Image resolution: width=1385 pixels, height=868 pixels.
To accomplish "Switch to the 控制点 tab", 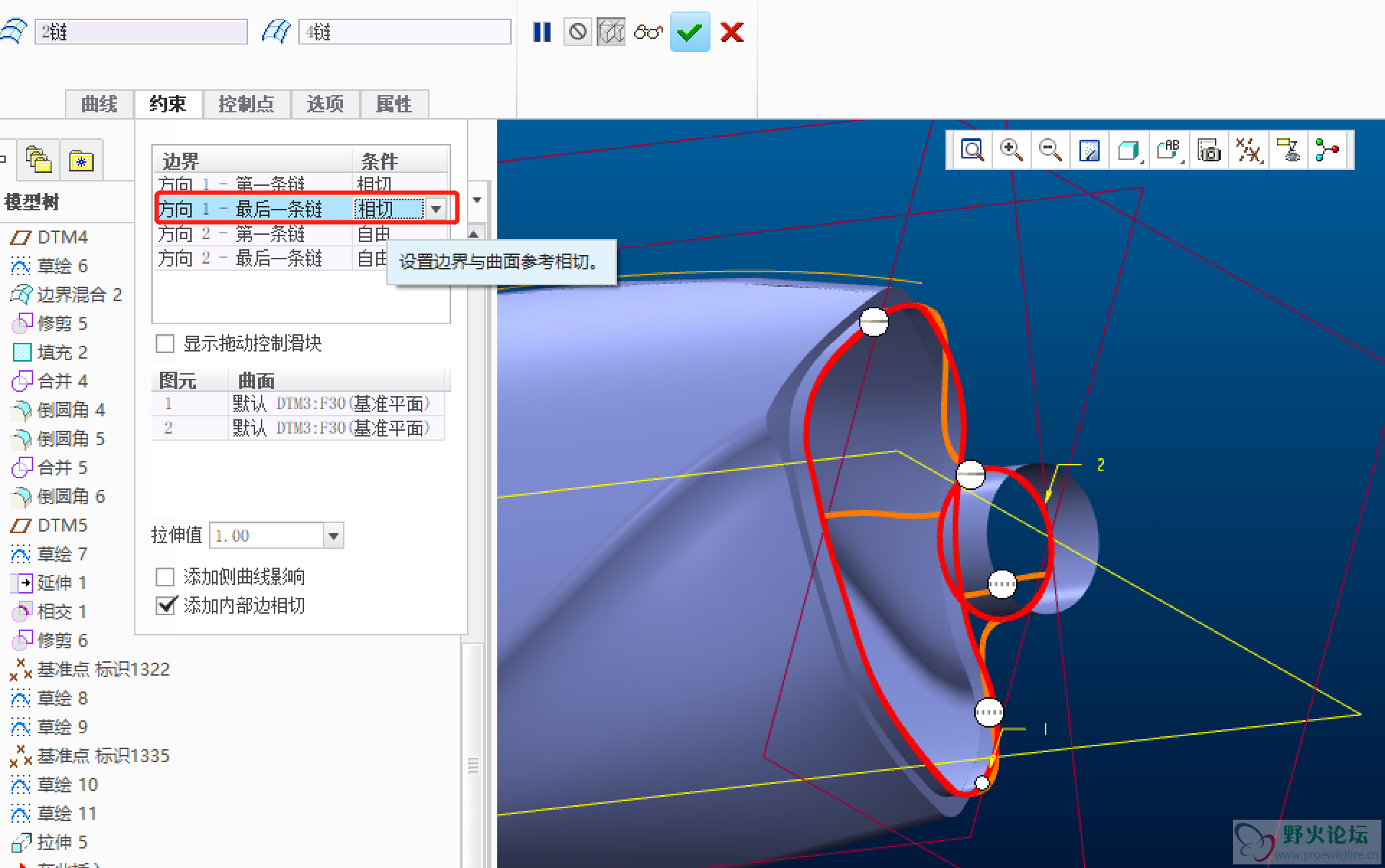I will pyautogui.click(x=246, y=104).
